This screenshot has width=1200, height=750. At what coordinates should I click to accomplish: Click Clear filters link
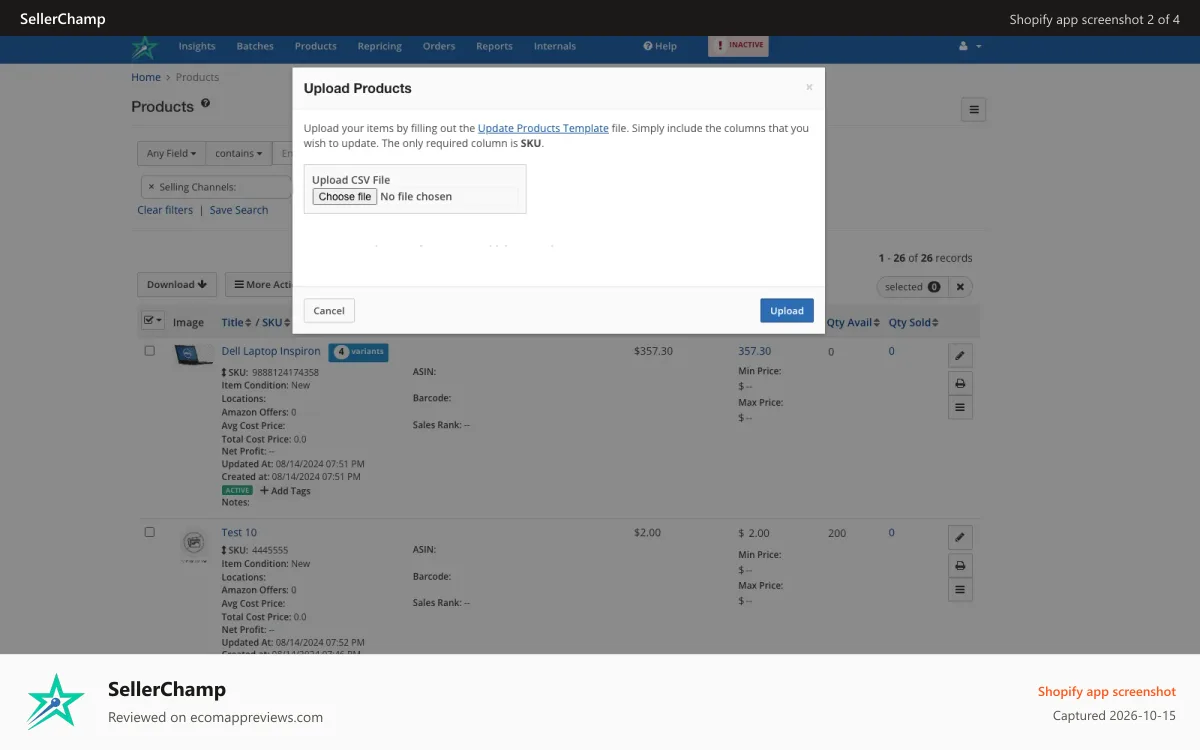click(165, 210)
